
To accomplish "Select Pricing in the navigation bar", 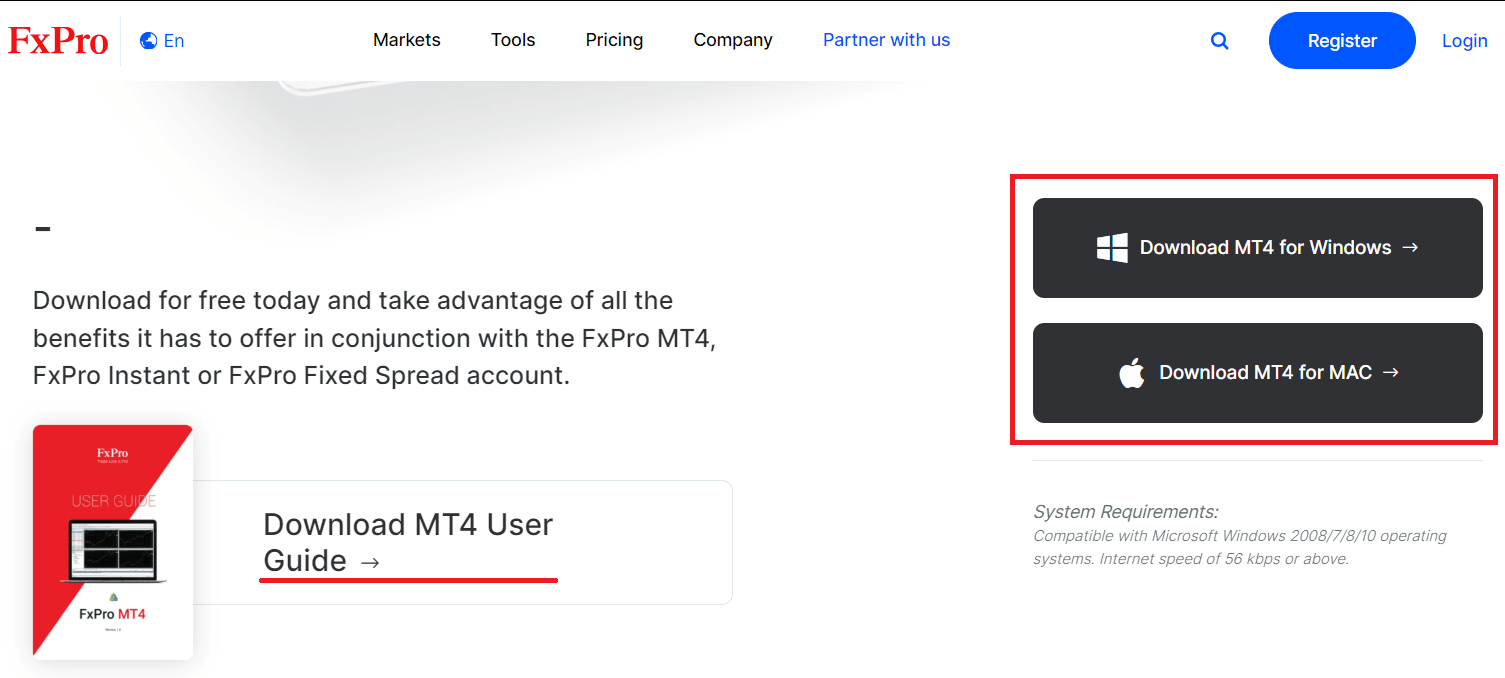I will pyautogui.click(x=614, y=40).
